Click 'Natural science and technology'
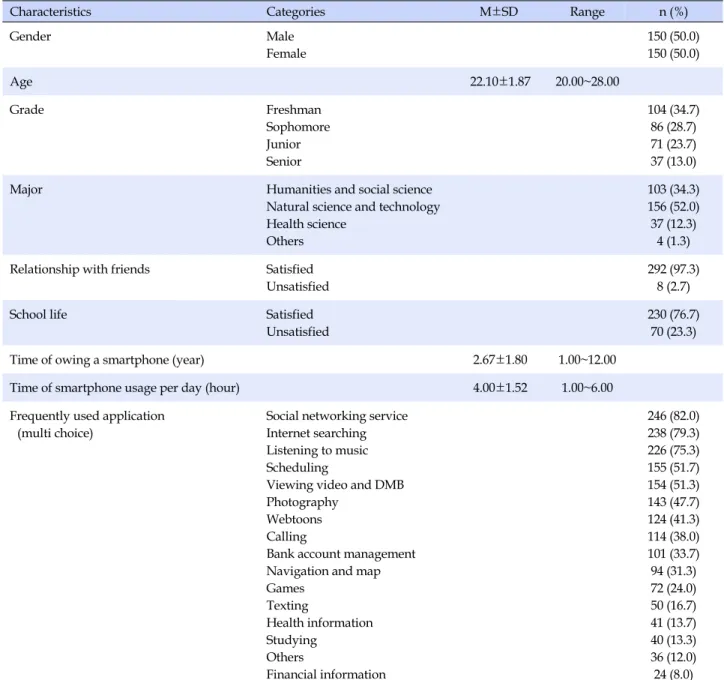 [353, 207]
